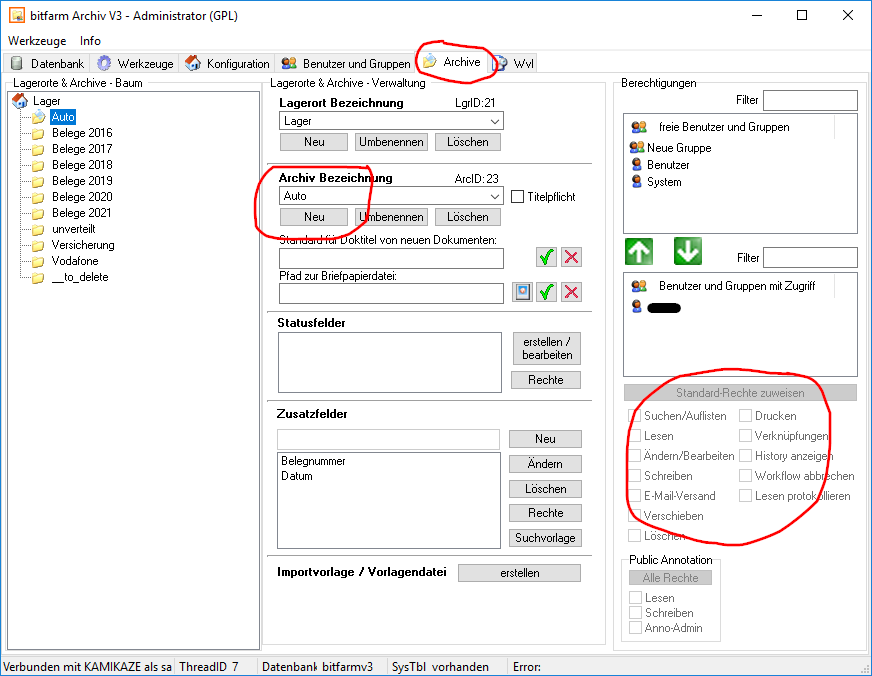Click the Vodafone folder icon
Viewport: 872px width, 676px height.
click(38, 261)
